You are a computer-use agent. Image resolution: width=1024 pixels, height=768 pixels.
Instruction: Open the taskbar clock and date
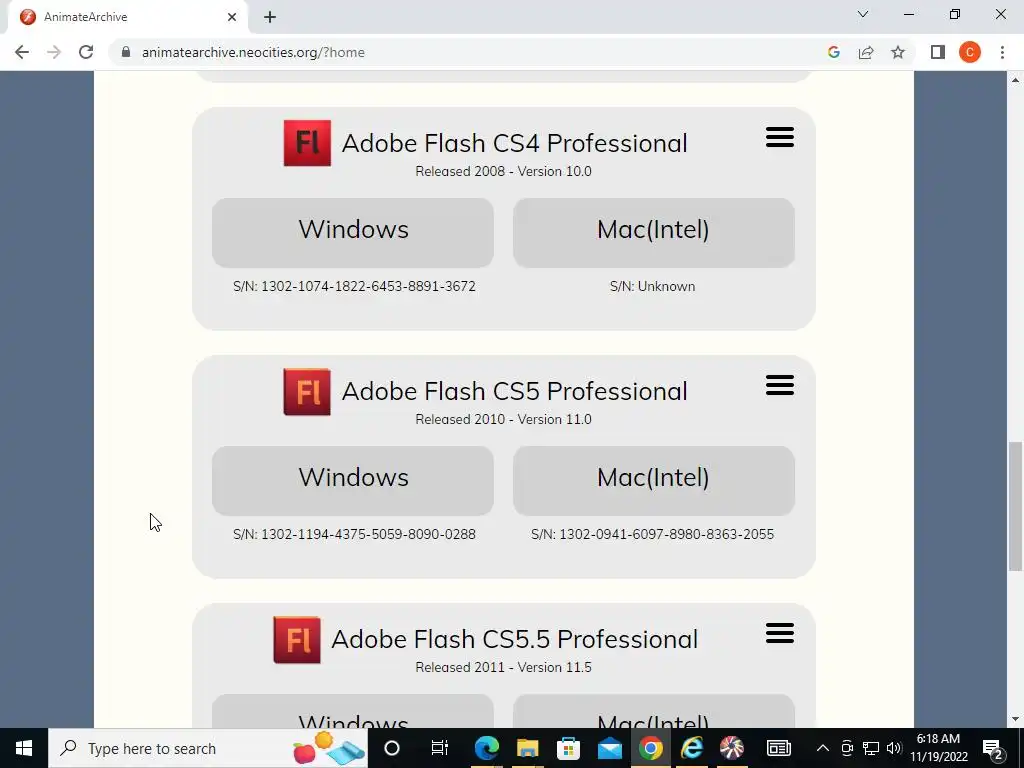pyautogui.click(x=938, y=748)
